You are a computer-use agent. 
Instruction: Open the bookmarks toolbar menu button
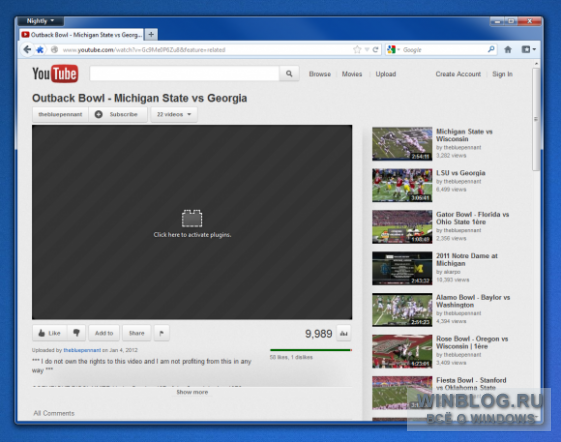click(528, 49)
